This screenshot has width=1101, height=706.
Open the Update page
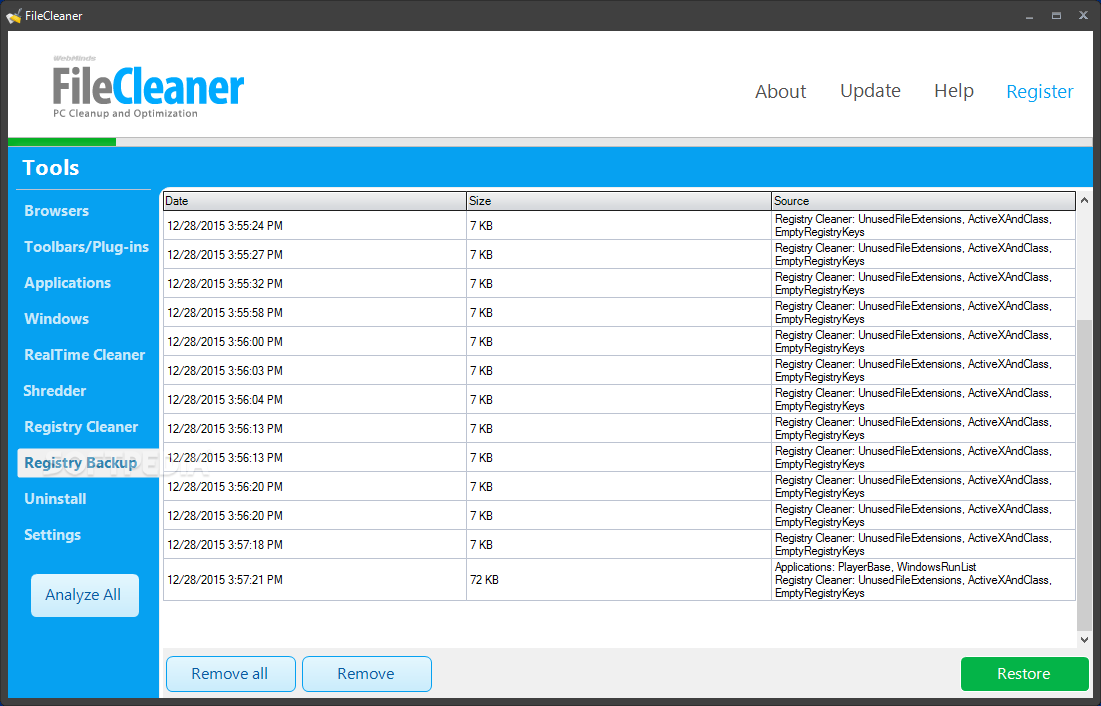coord(870,91)
